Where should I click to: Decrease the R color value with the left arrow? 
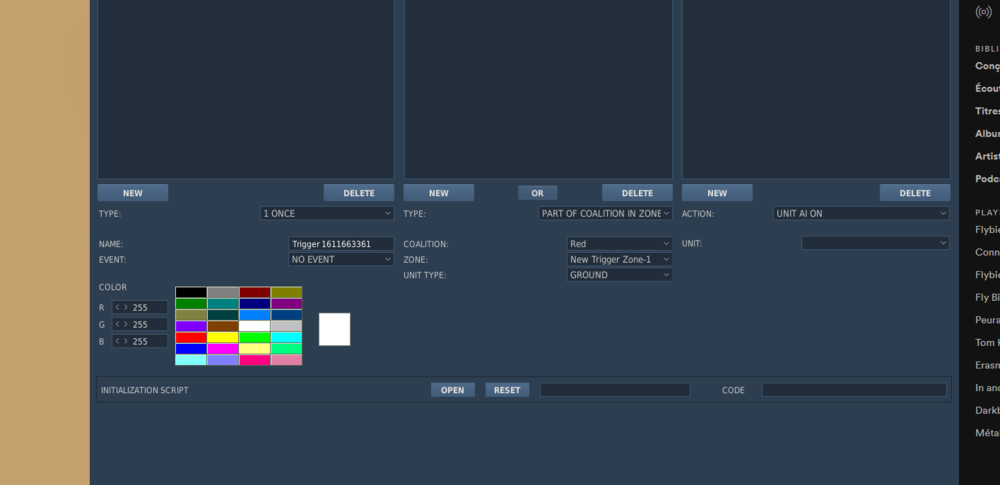(117, 308)
